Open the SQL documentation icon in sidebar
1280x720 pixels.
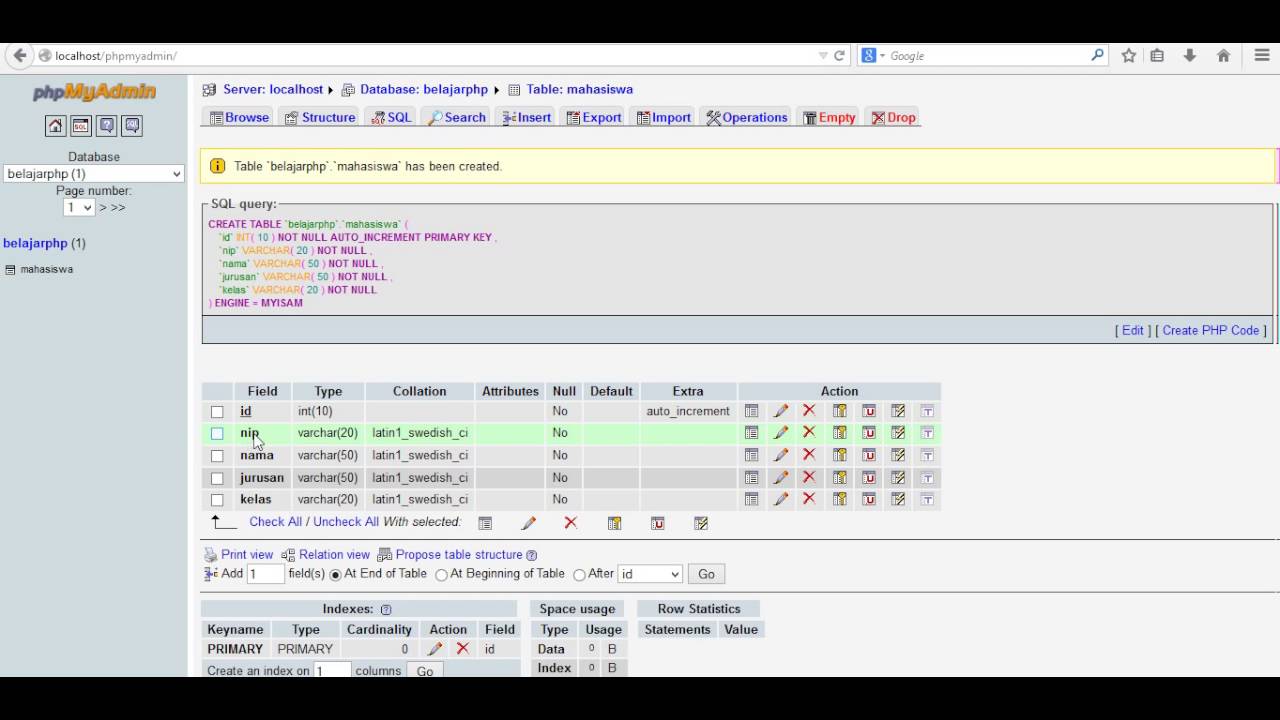click(132, 126)
